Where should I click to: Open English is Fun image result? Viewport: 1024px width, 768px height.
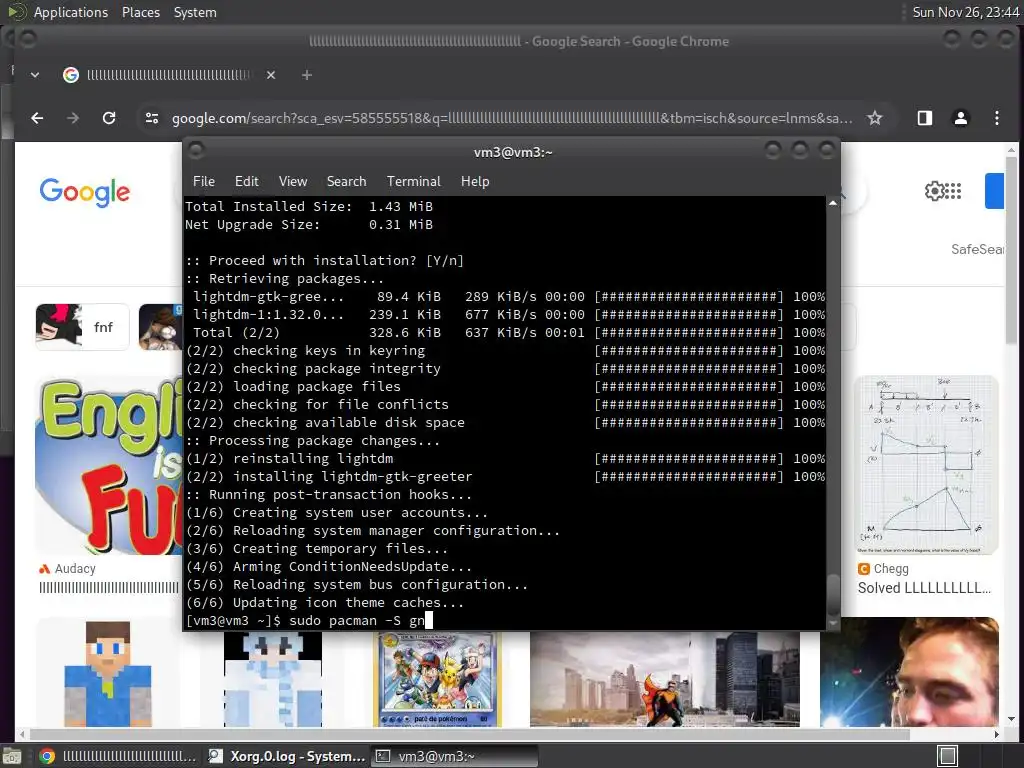click(x=108, y=465)
